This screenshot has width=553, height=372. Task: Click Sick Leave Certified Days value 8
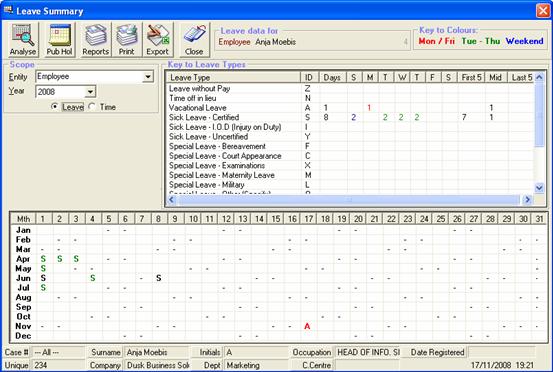point(326,117)
